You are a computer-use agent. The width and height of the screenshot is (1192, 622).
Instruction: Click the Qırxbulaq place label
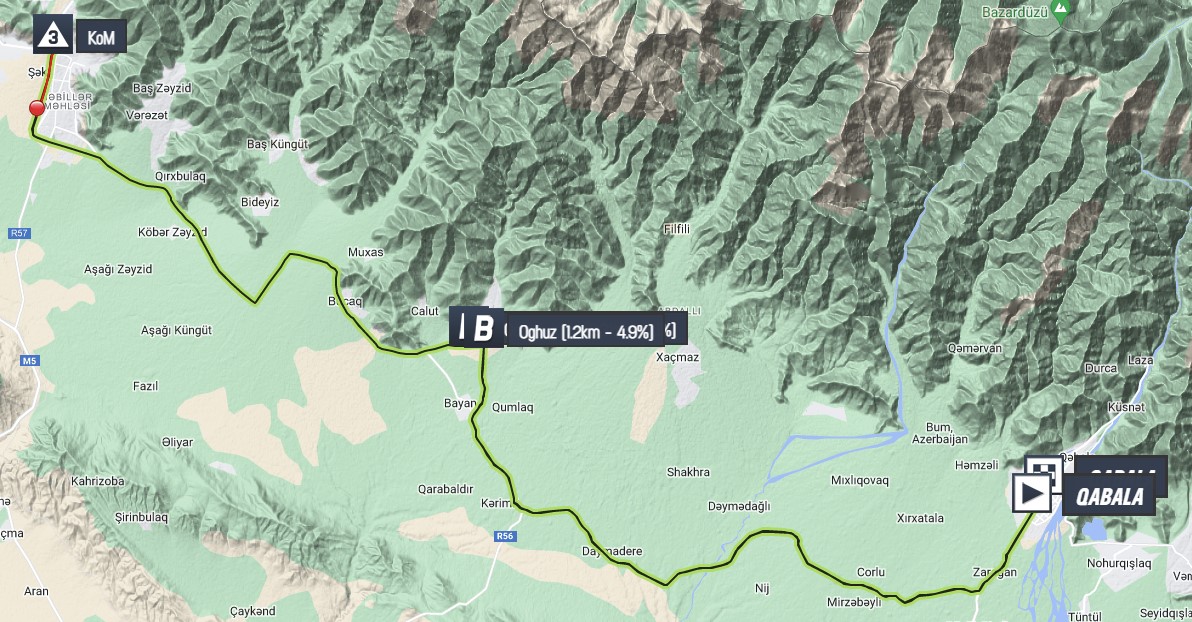(180, 176)
